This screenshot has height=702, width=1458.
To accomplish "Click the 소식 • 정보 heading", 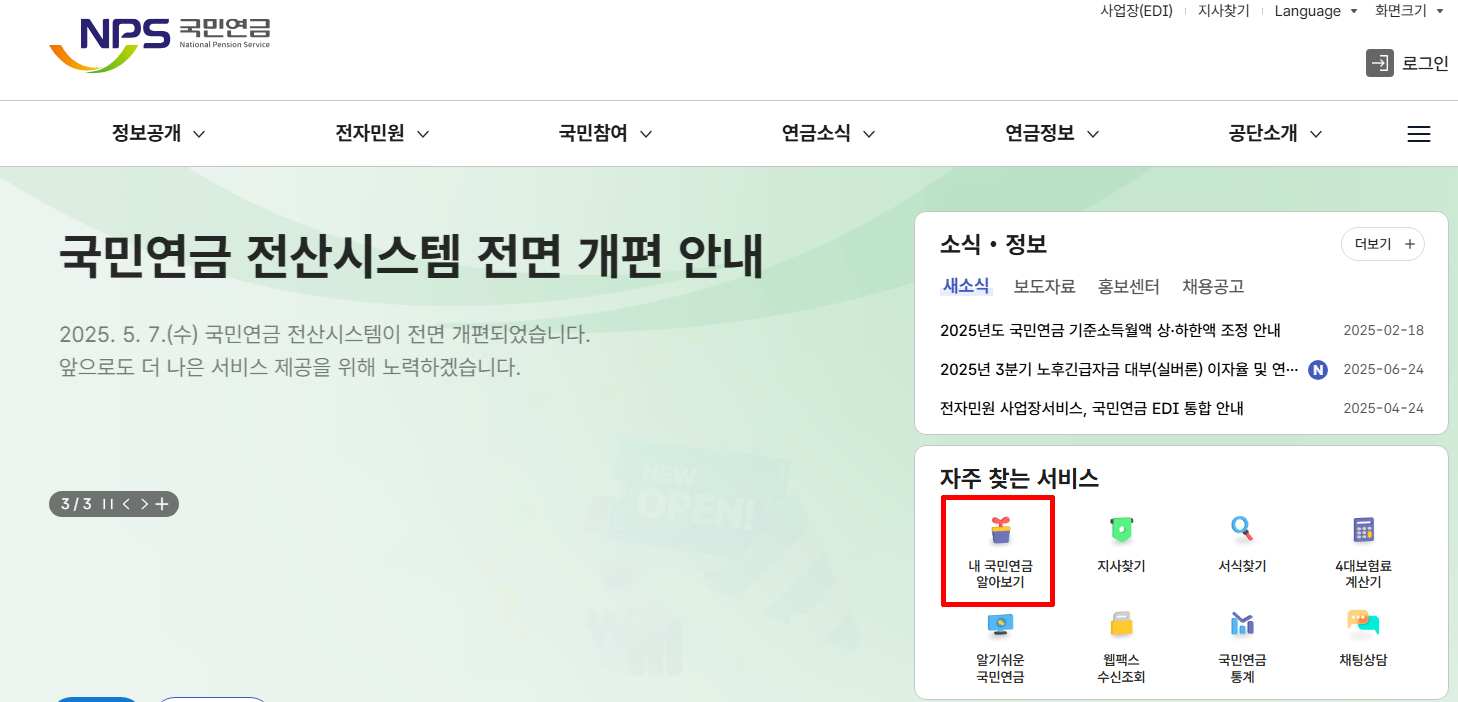I will [x=993, y=244].
